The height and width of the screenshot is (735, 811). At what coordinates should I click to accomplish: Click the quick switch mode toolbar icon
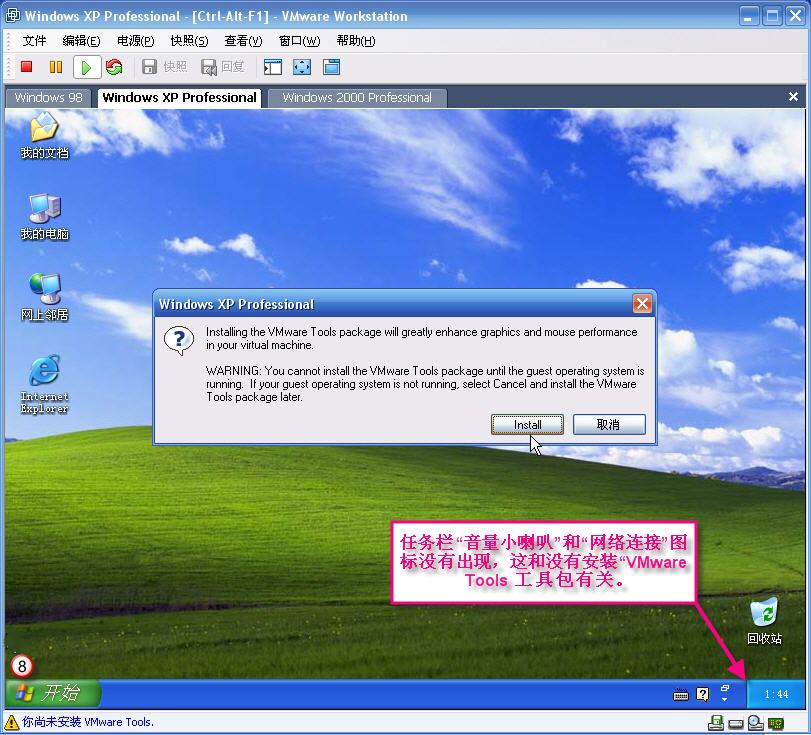pos(332,67)
